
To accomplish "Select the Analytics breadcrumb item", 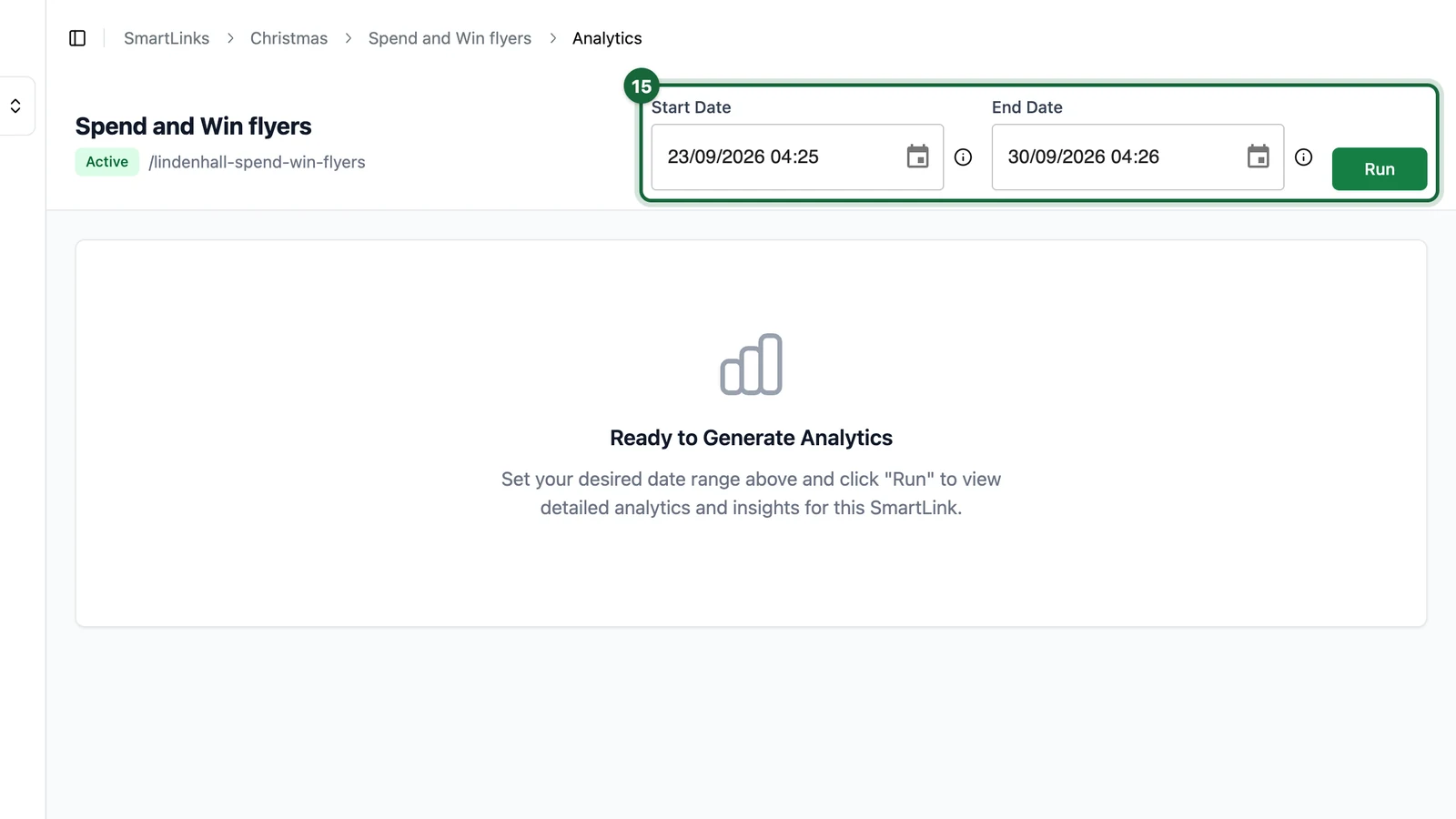I will 607,38.
